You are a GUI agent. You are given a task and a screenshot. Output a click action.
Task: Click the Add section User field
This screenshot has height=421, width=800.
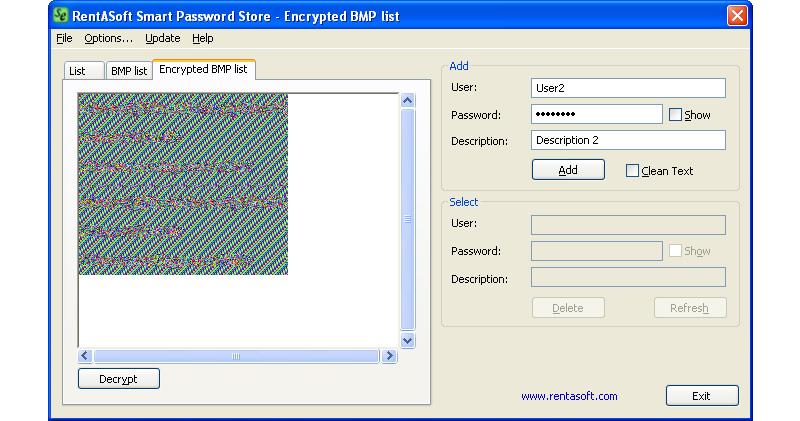pos(628,88)
